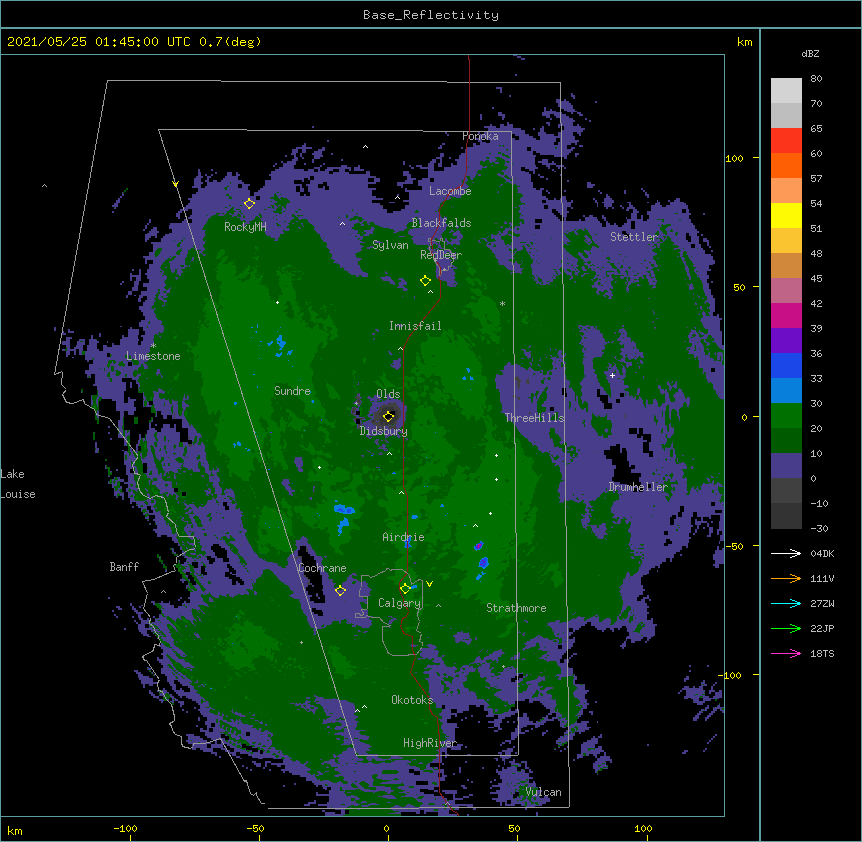Select the yellow diamond marker below Cochrane
Viewport: 862px width, 842px height.
[x=340, y=590]
